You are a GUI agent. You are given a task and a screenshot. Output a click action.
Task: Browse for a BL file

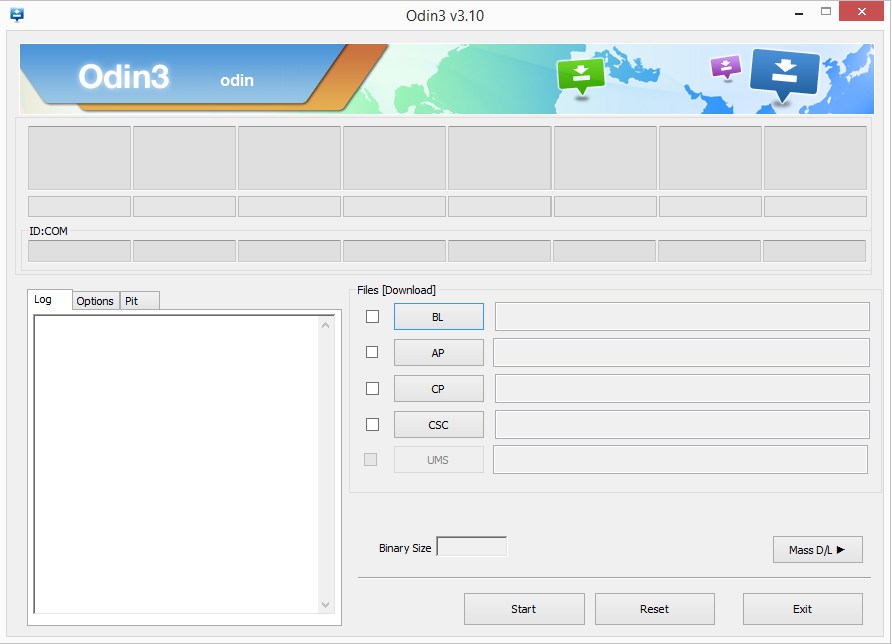point(439,317)
